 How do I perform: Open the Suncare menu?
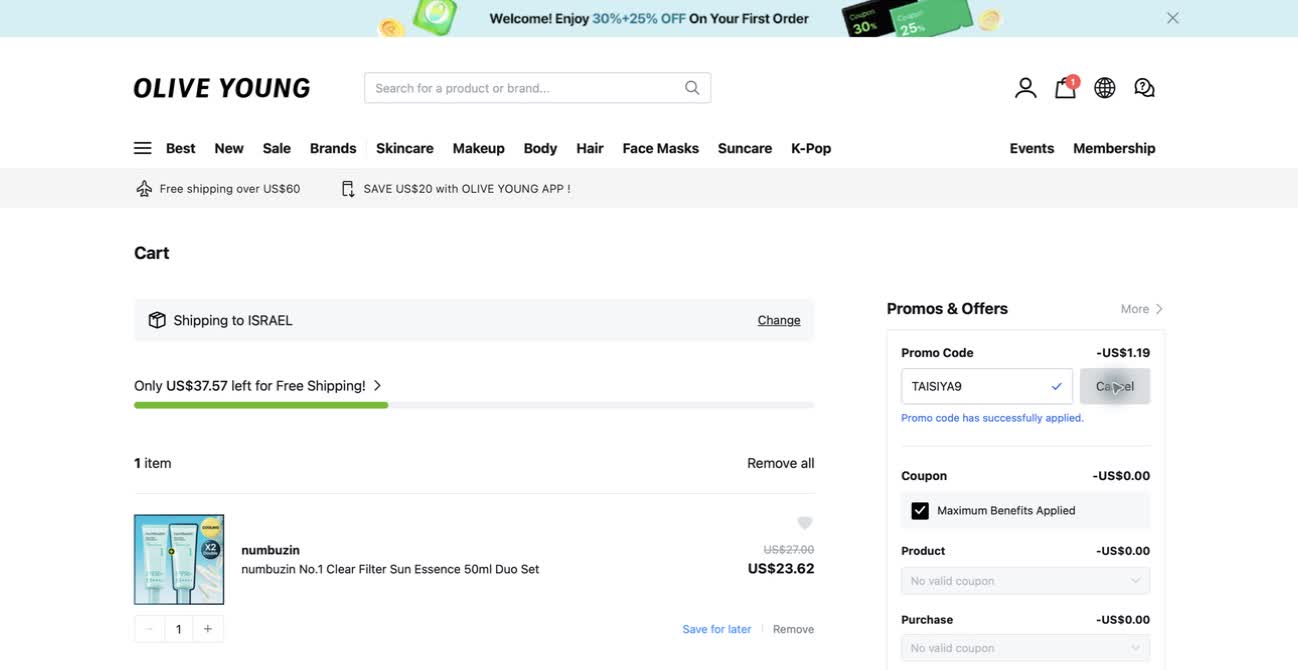click(x=745, y=148)
